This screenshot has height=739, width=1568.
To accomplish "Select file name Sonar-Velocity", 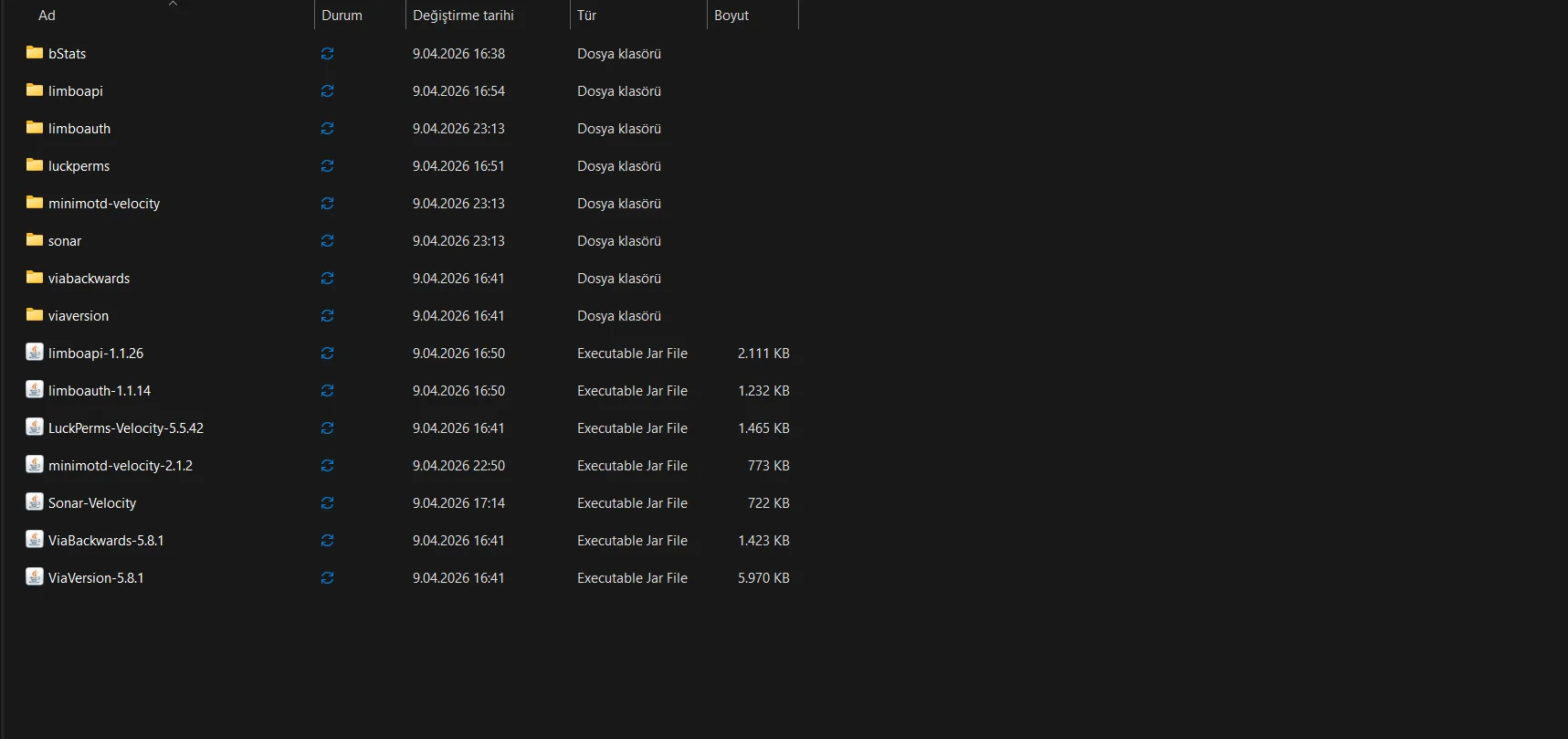I will click(x=92, y=503).
